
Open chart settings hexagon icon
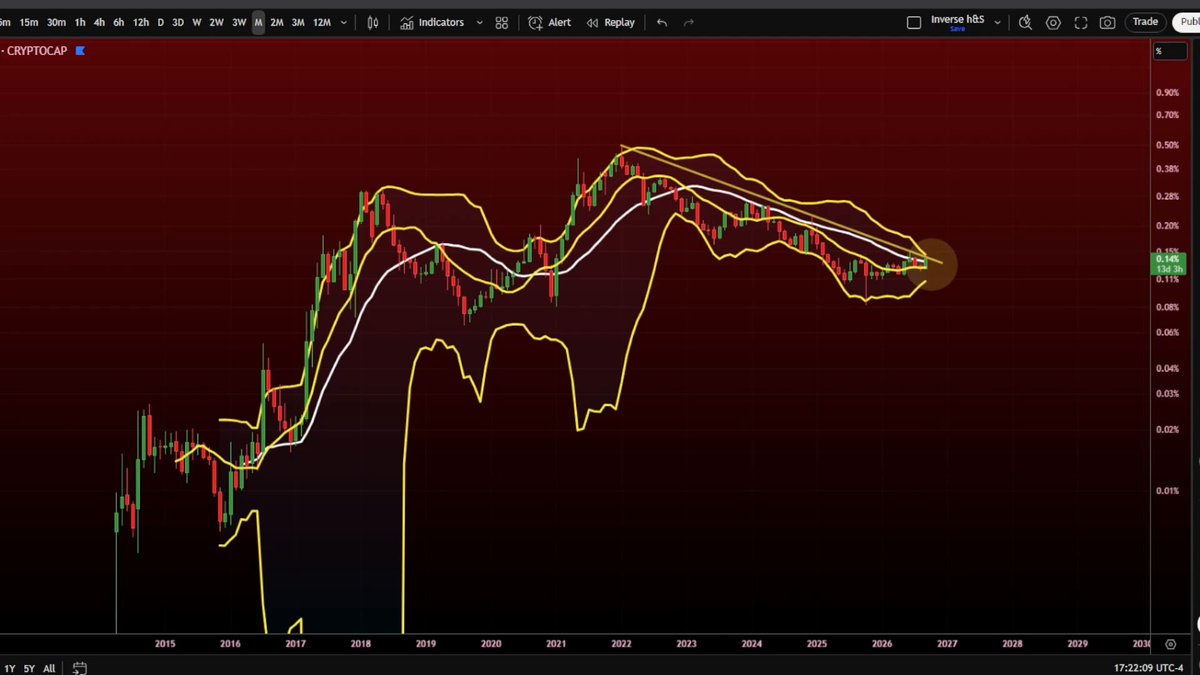(1053, 22)
